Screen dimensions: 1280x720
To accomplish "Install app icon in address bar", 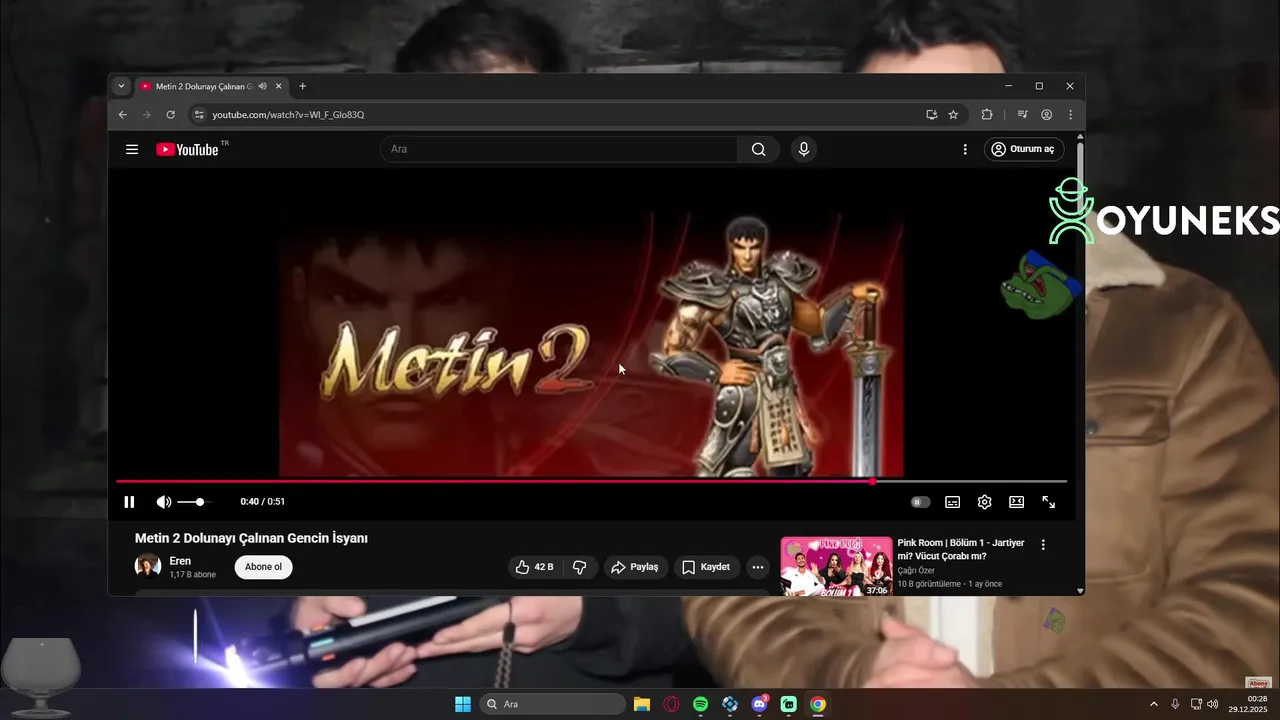I will 931,115.
